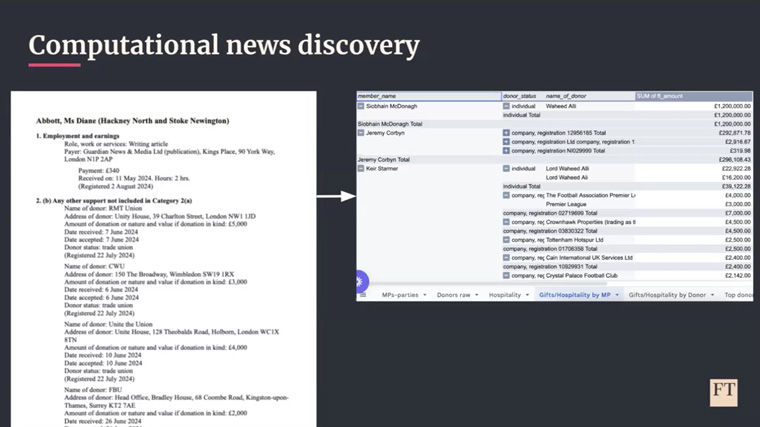Open MPs-parties tab dropdown arrow
Image resolution: width=760 pixels, height=427 pixels.
tap(425, 295)
